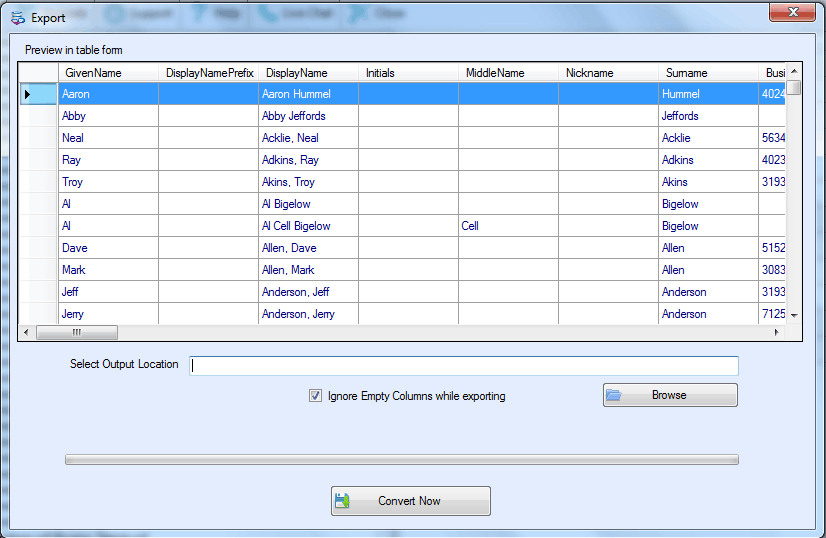This screenshot has height=538, width=826.
Task: Click the horizontal scrollbar right arrow
Action: [x=776, y=332]
